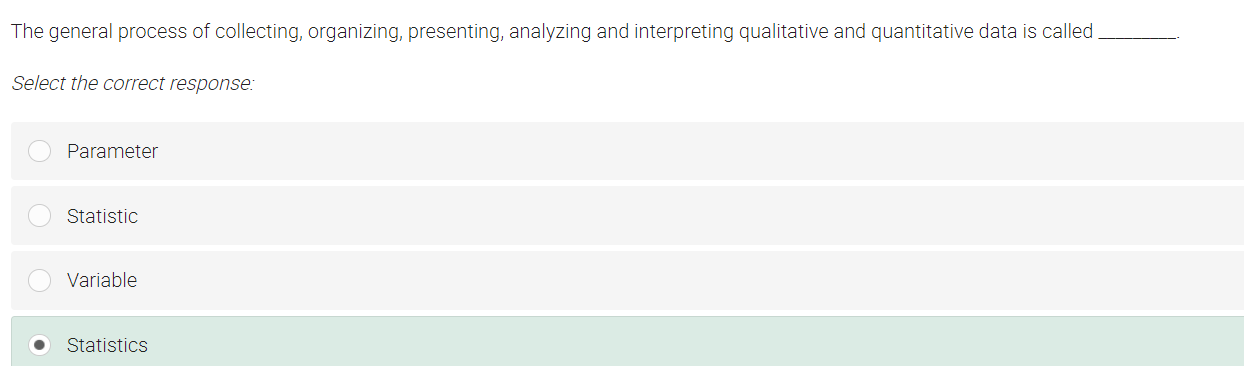This screenshot has width=1244, height=366.
Task: Click the 'Statistic' answer label text
Action: pos(102,217)
